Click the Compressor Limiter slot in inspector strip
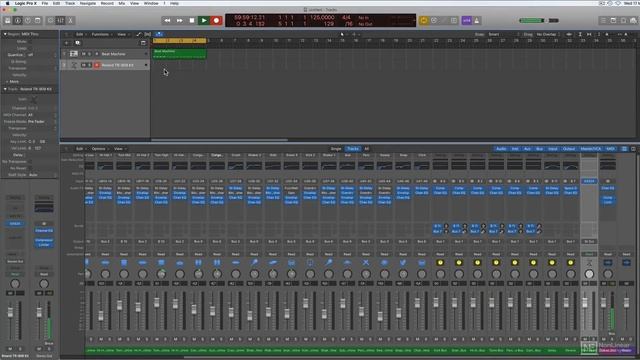Image resolution: width=640 pixels, height=360 pixels. [44, 242]
